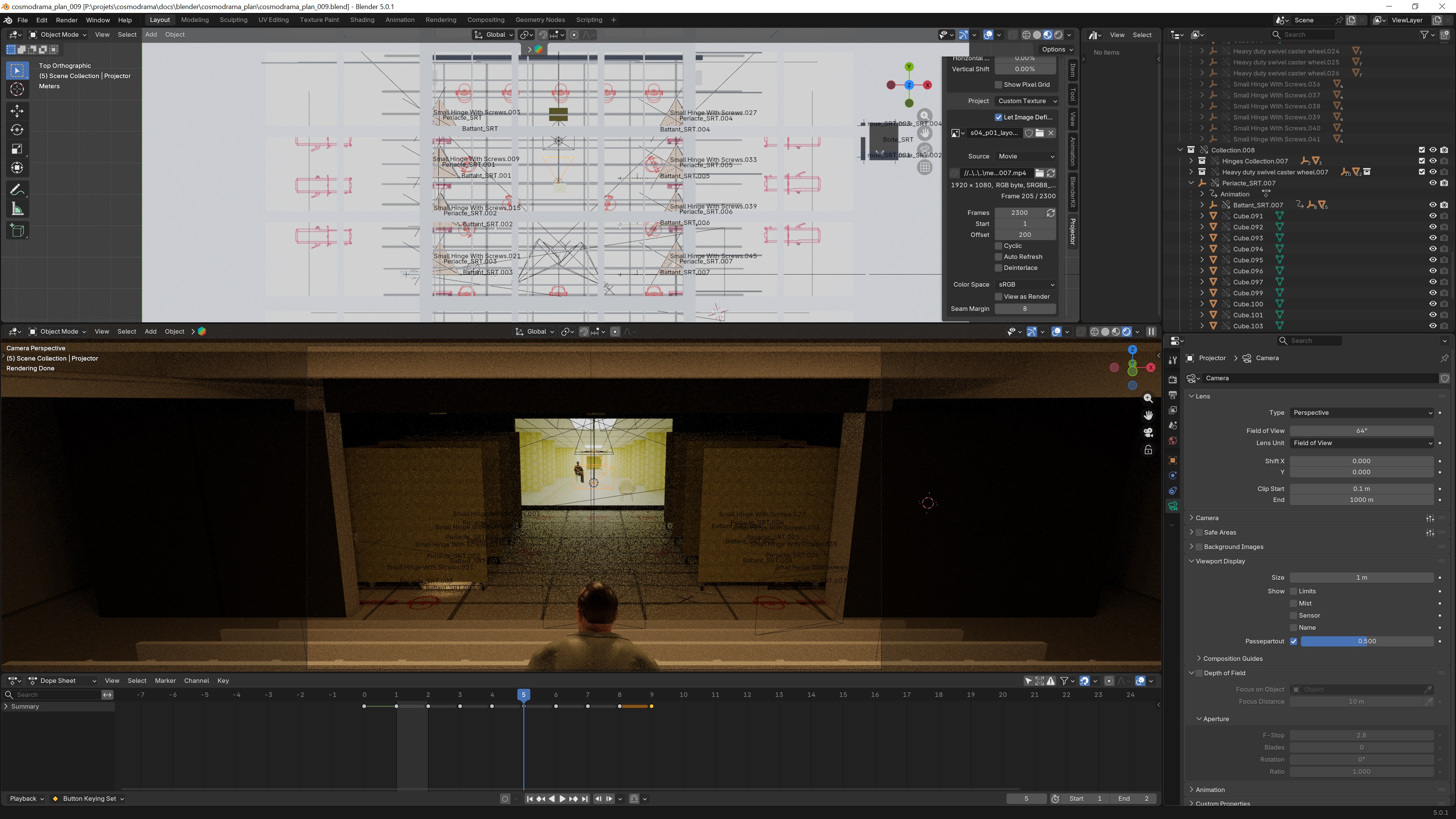Enable the Cyclic checkbox
Screen dimensions: 1456x819
click(x=999, y=246)
